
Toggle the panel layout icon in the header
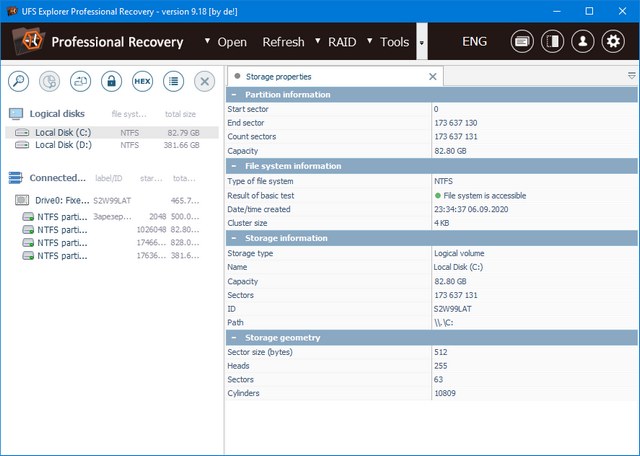point(551,42)
